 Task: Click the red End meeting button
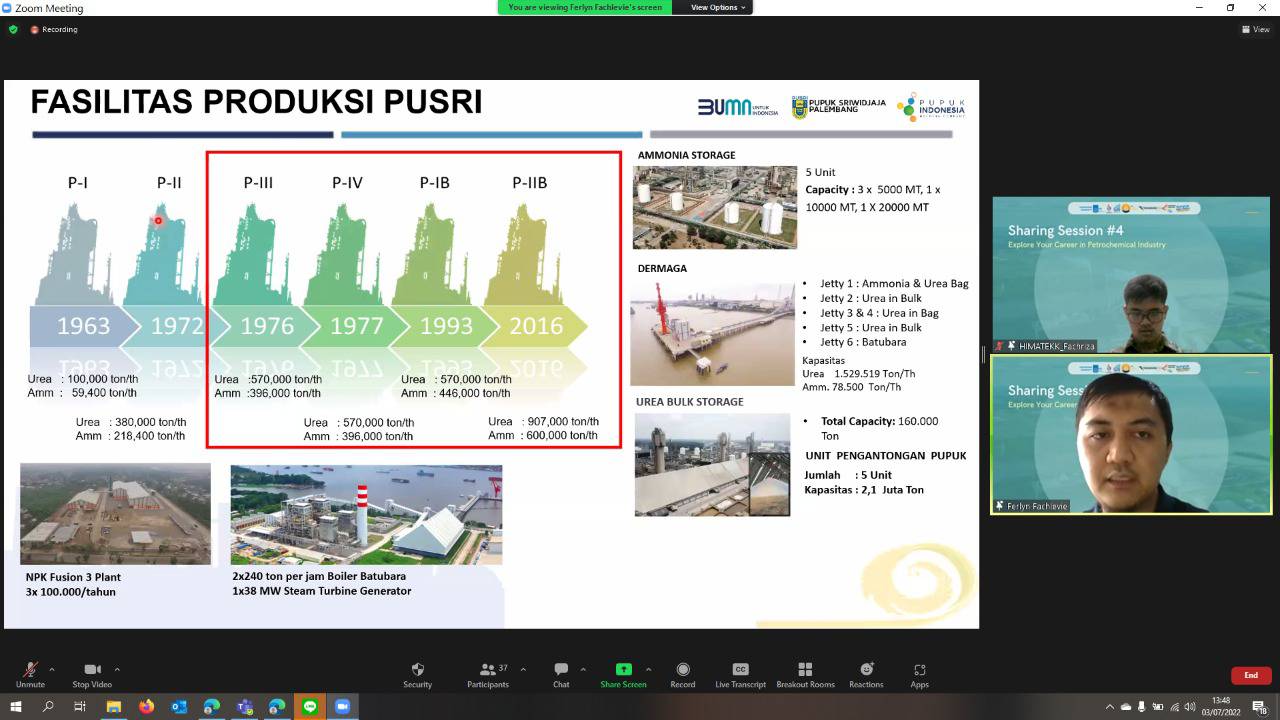(x=1251, y=675)
